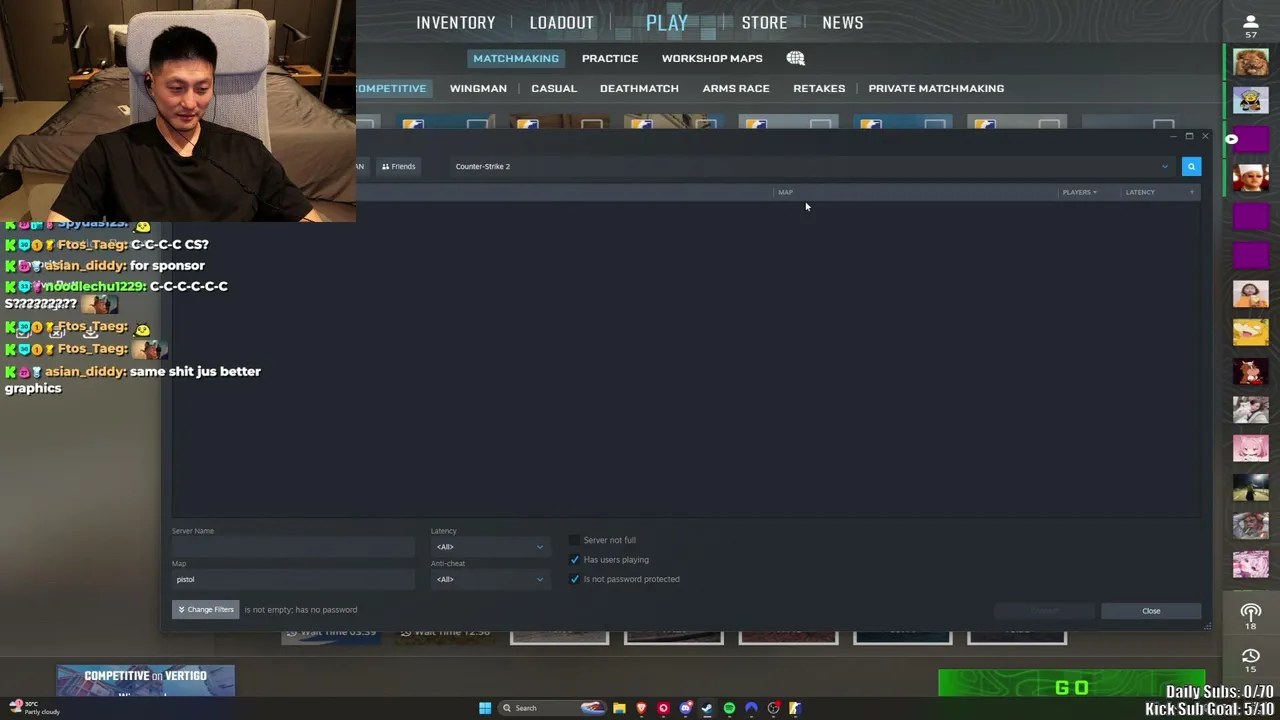
Task: Switch to Steam in the taskbar
Action: [x=707, y=708]
